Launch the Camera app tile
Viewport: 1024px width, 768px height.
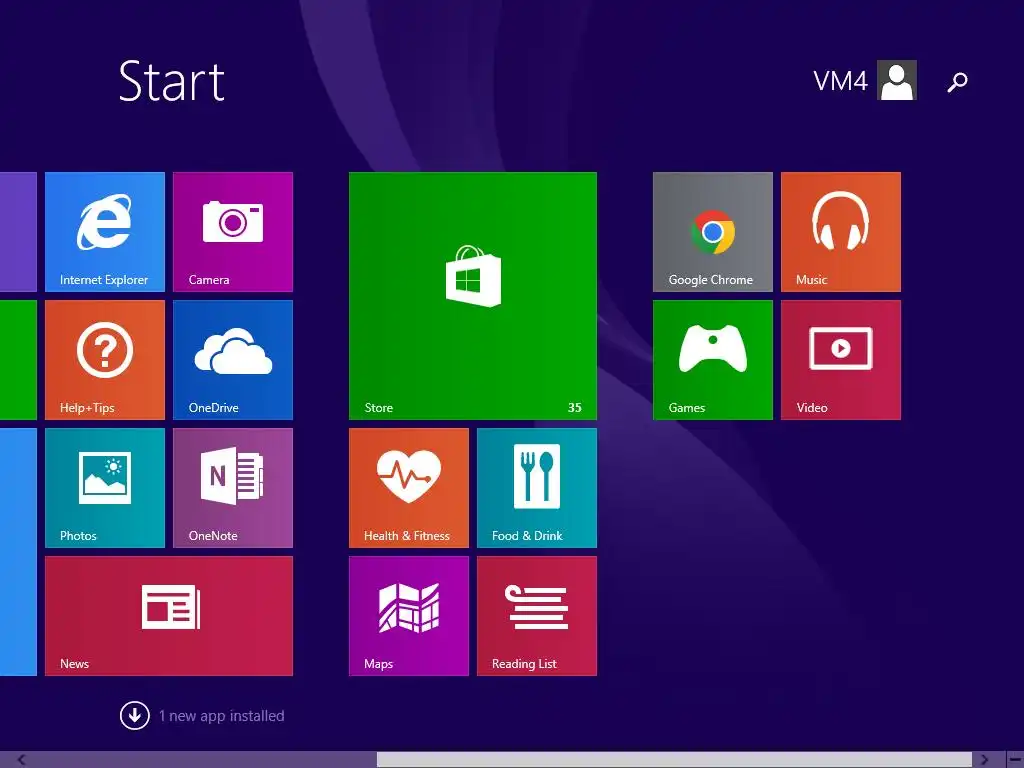[232, 232]
